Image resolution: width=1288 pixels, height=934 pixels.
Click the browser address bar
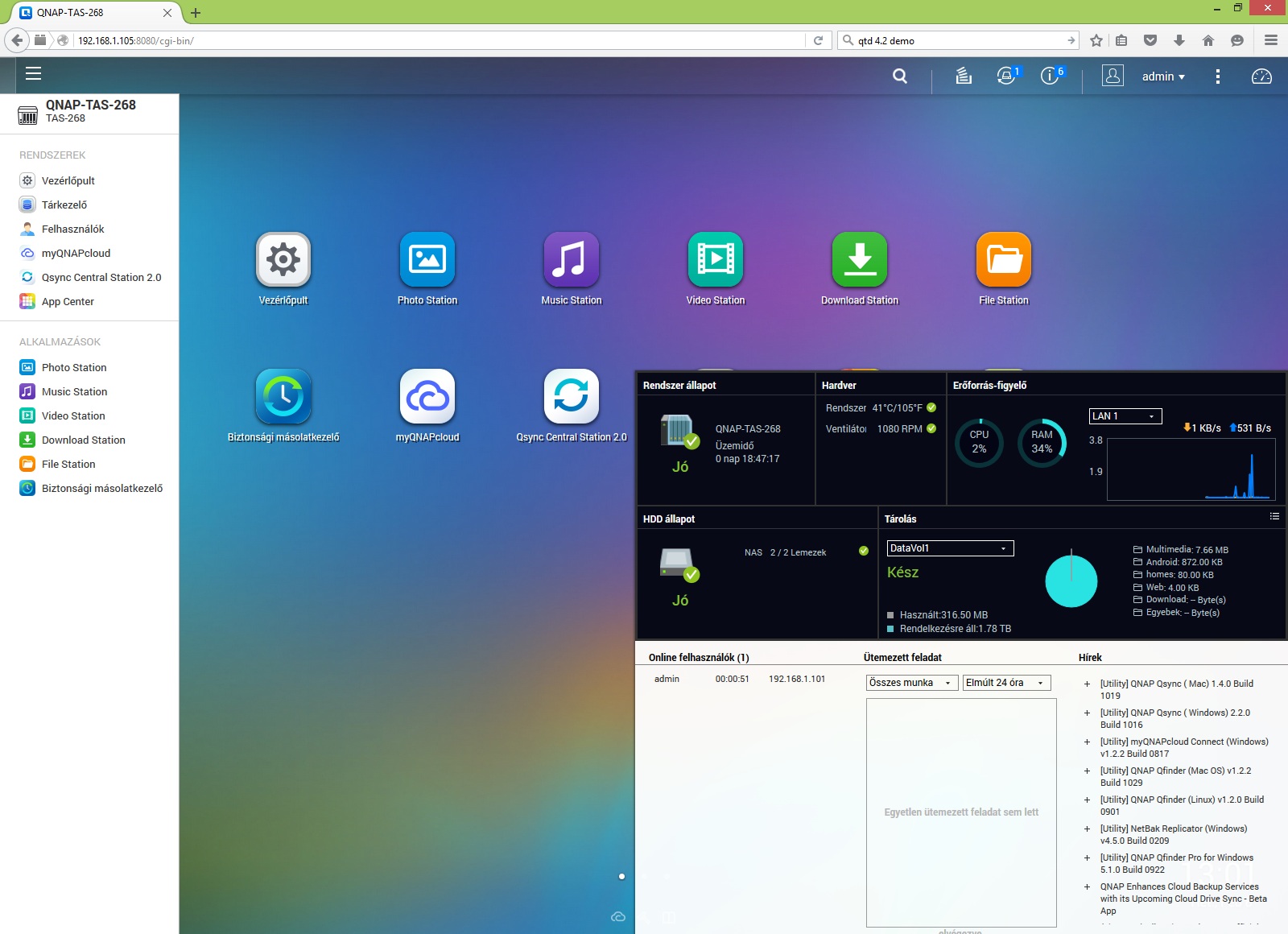439,40
